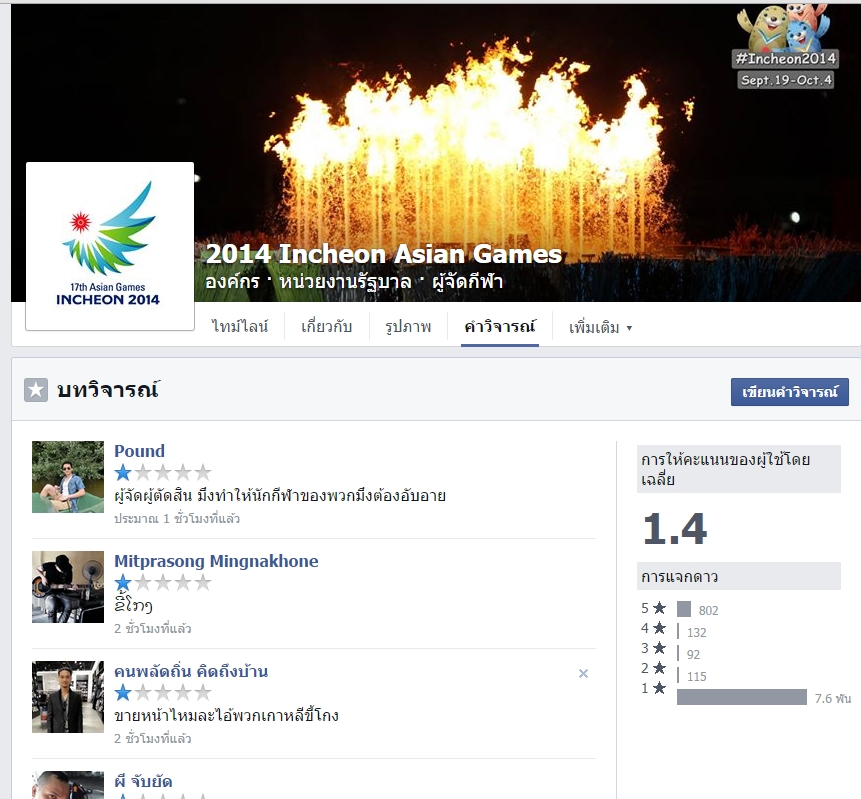Click the '2 ชั่วโมงที่แล้ว' timestamp under Mitprasong's review

[153, 628]
